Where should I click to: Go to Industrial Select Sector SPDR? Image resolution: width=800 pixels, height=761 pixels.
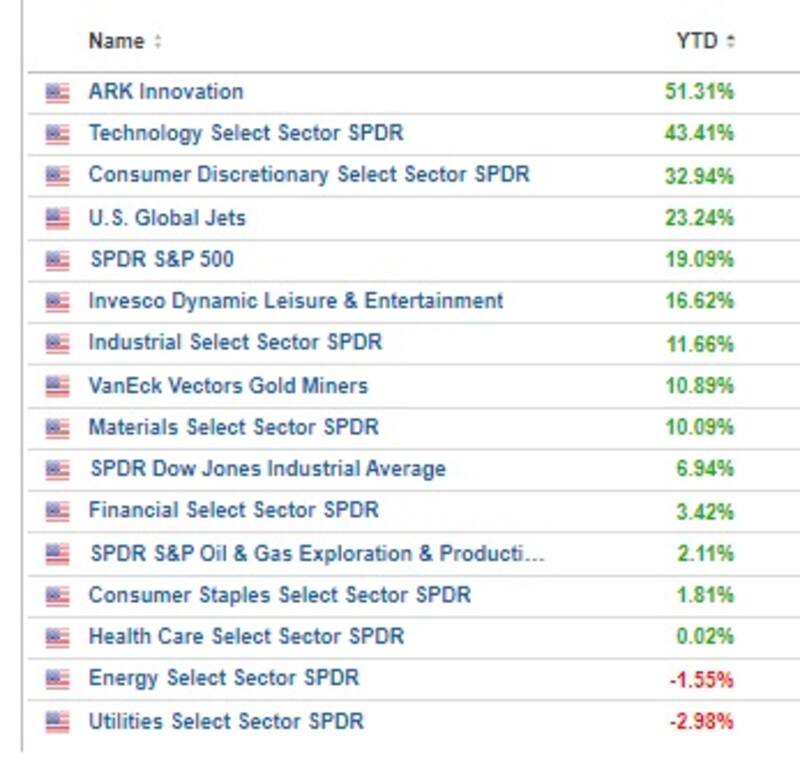coord(235,343)
